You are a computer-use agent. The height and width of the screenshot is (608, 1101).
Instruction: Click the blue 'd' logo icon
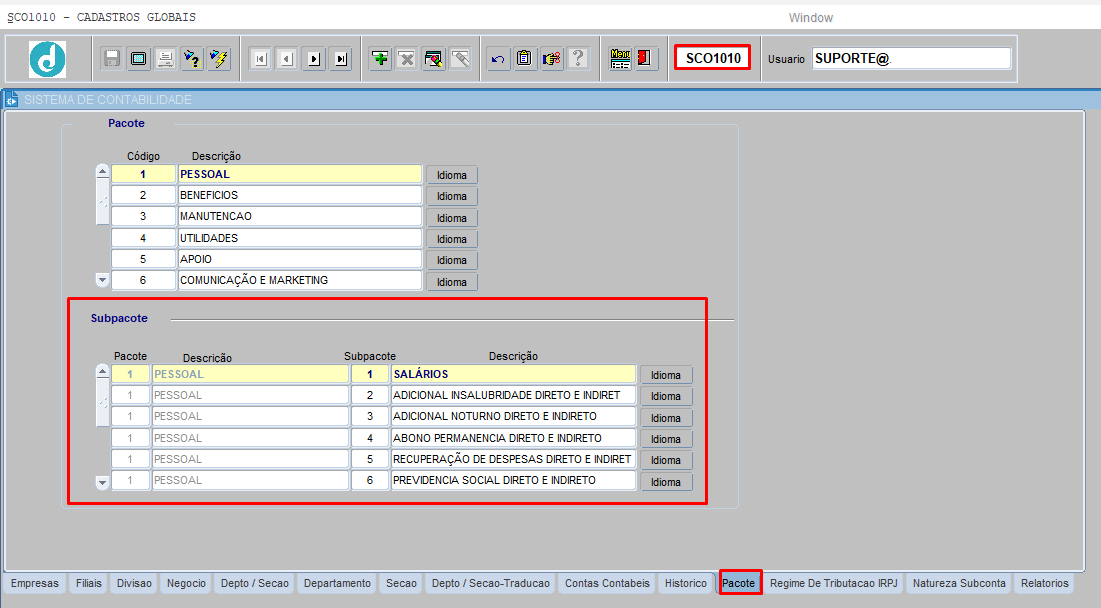pyautogui.click(x=48, y=59)
